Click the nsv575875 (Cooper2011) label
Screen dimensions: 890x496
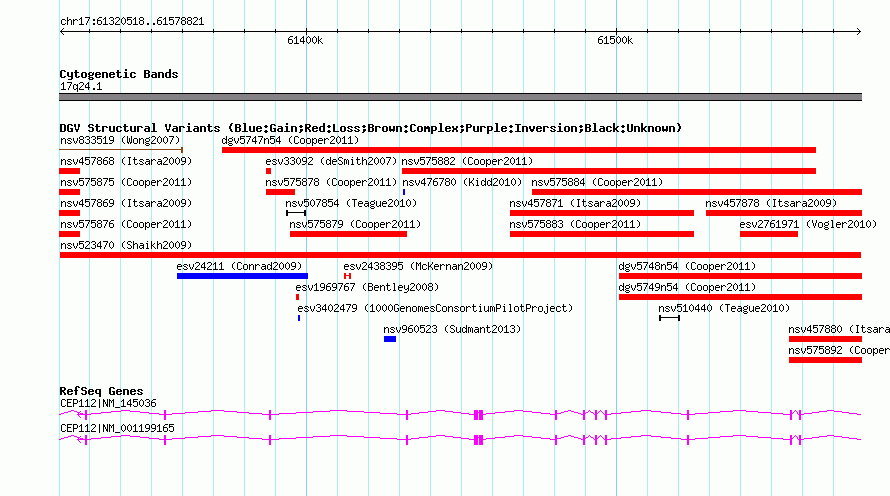[126, 182]
